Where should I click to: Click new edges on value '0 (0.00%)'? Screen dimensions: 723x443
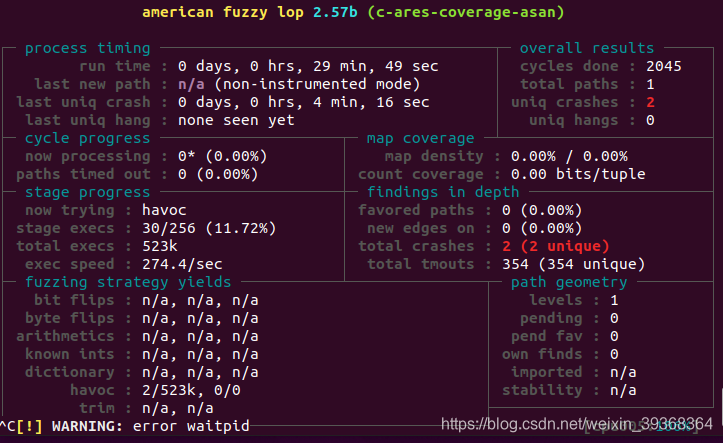point(542,228)
